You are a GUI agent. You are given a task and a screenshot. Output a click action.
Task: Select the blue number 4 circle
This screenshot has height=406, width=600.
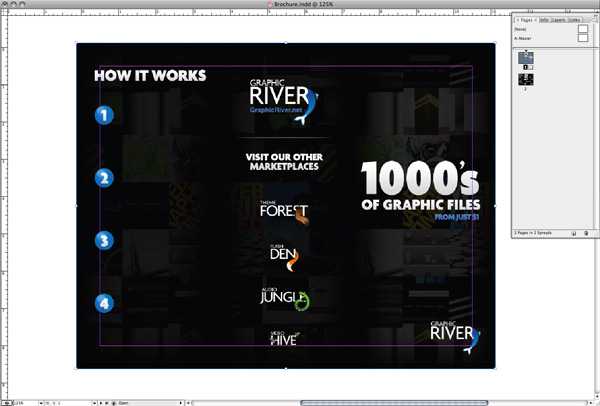tap(104, 303)
